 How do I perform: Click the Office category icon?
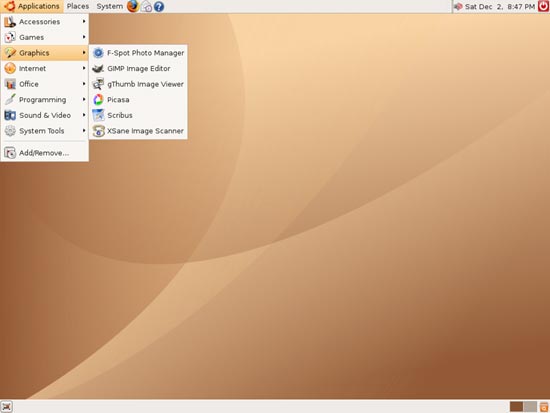pyautogui.click(x=10, y=84)
